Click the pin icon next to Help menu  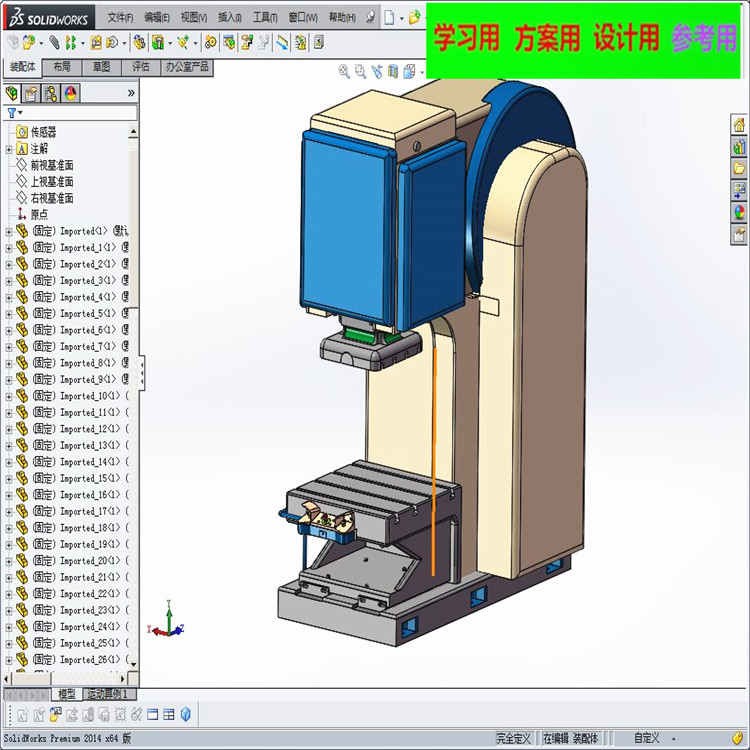point(370,18)
